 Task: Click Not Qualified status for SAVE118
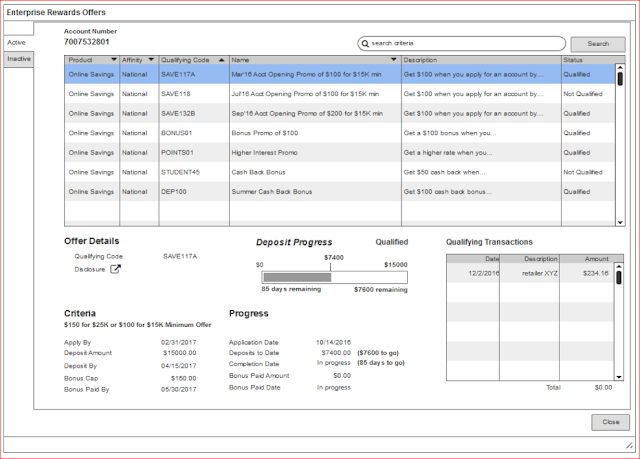tap(583, 94)
